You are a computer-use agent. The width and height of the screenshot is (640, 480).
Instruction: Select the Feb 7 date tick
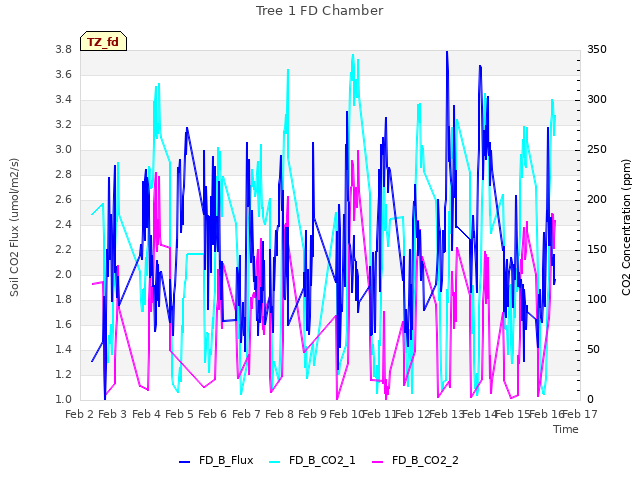(x=246, y=414)
